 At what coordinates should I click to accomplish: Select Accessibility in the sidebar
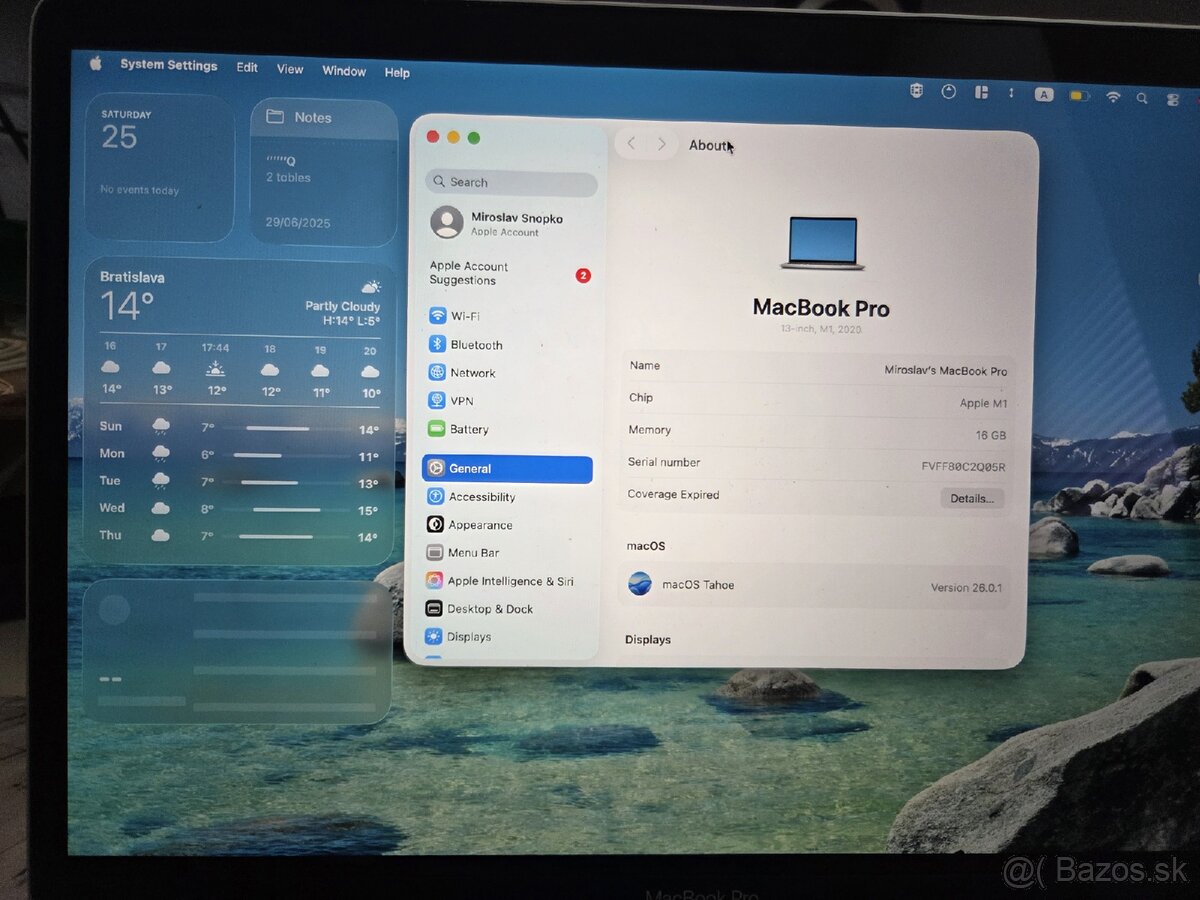coord(481,497)
